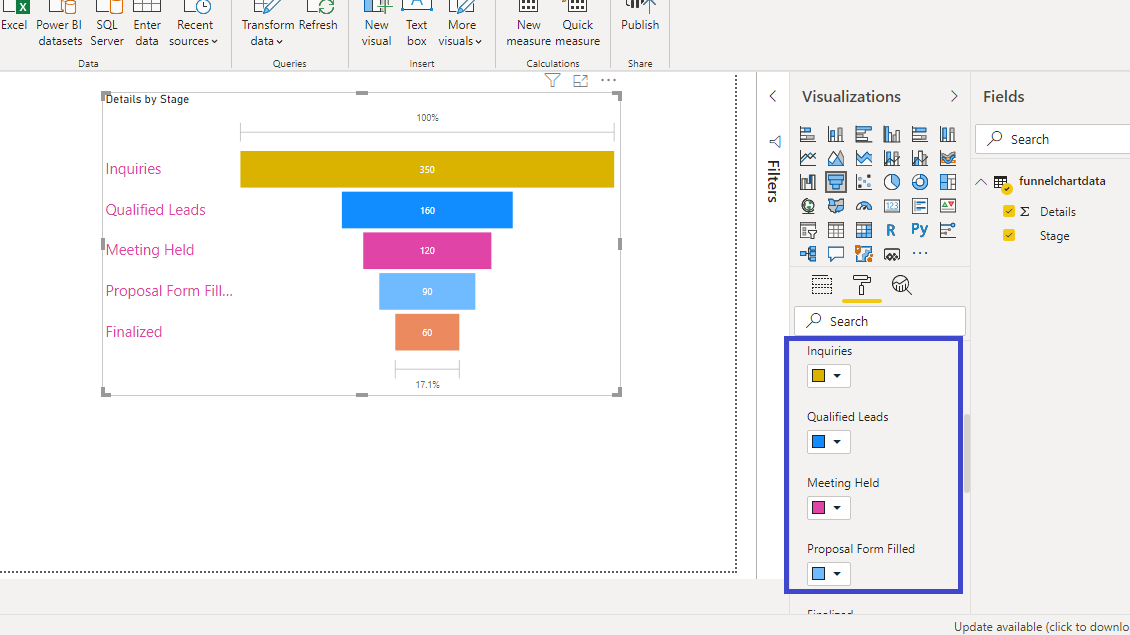Image resolution: width=1130 pixels, height=635 pixels.
Task: Select the table visual
Action: [x=835, y=230]
